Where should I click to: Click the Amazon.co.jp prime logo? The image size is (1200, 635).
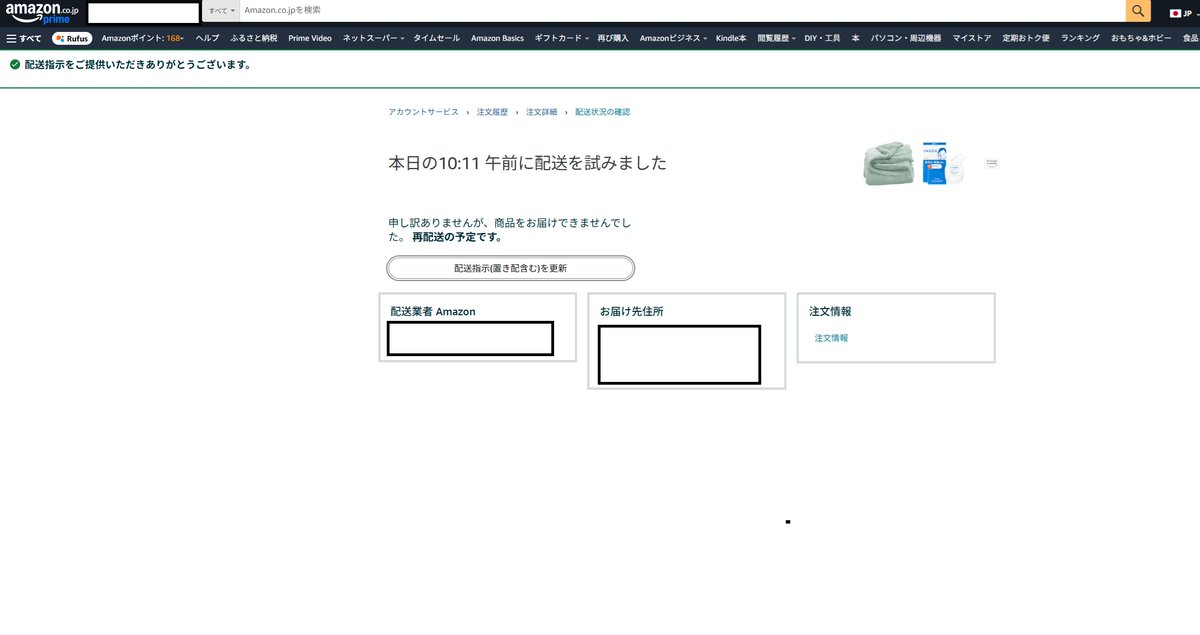coord(41,12)
